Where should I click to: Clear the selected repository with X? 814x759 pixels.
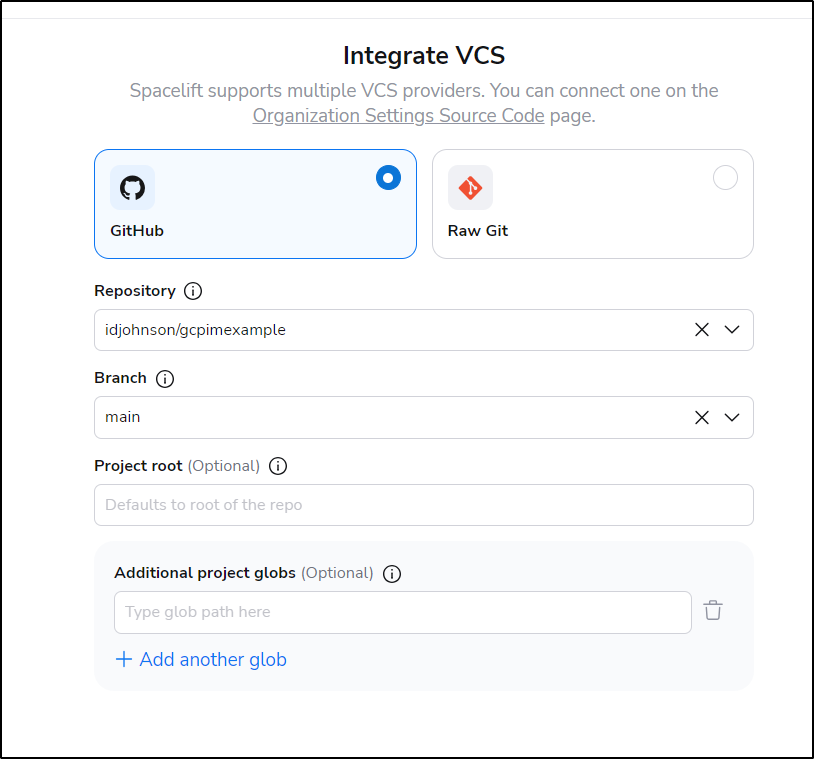(702, 330)
